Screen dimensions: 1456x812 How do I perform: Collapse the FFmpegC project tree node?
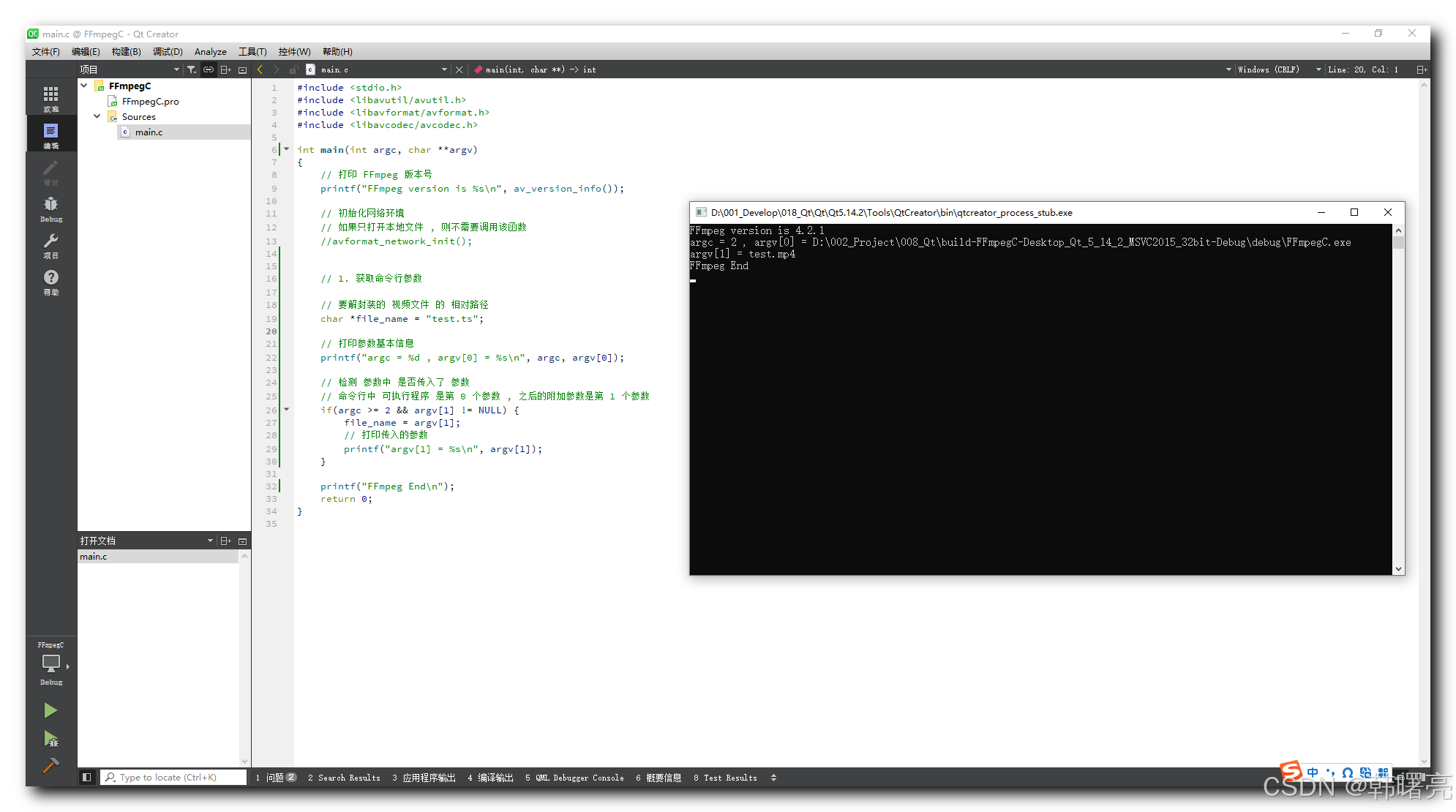(84, 86)
